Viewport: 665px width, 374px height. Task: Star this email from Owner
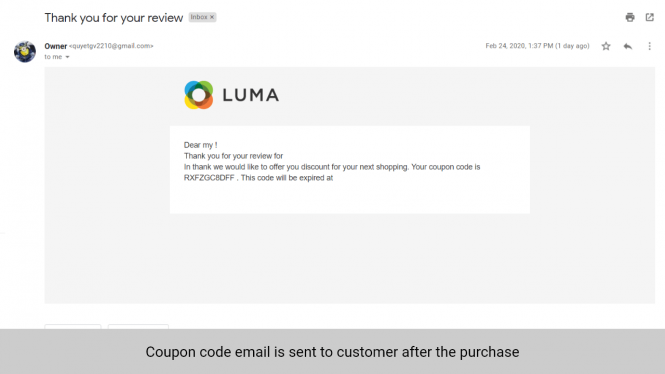606,46
